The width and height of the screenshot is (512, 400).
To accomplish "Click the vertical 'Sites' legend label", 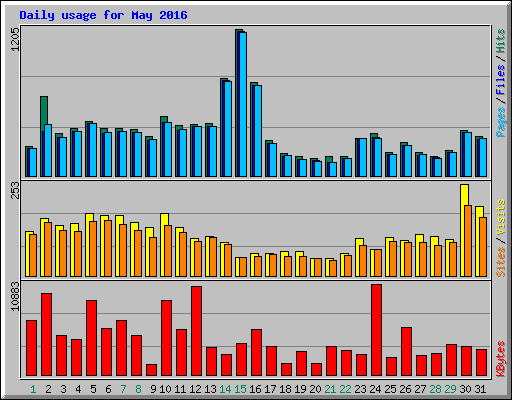I will (500, 262).
